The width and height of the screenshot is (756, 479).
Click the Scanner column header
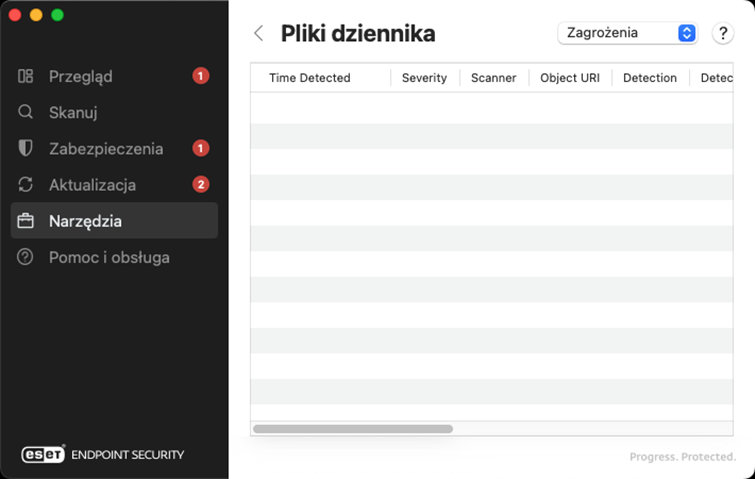493,78
